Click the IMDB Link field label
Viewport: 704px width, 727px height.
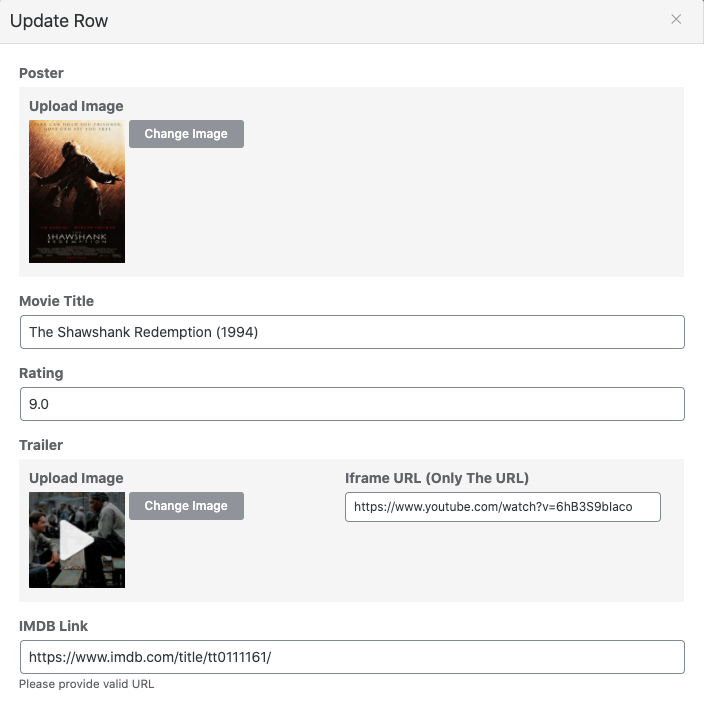pos(54,626)
